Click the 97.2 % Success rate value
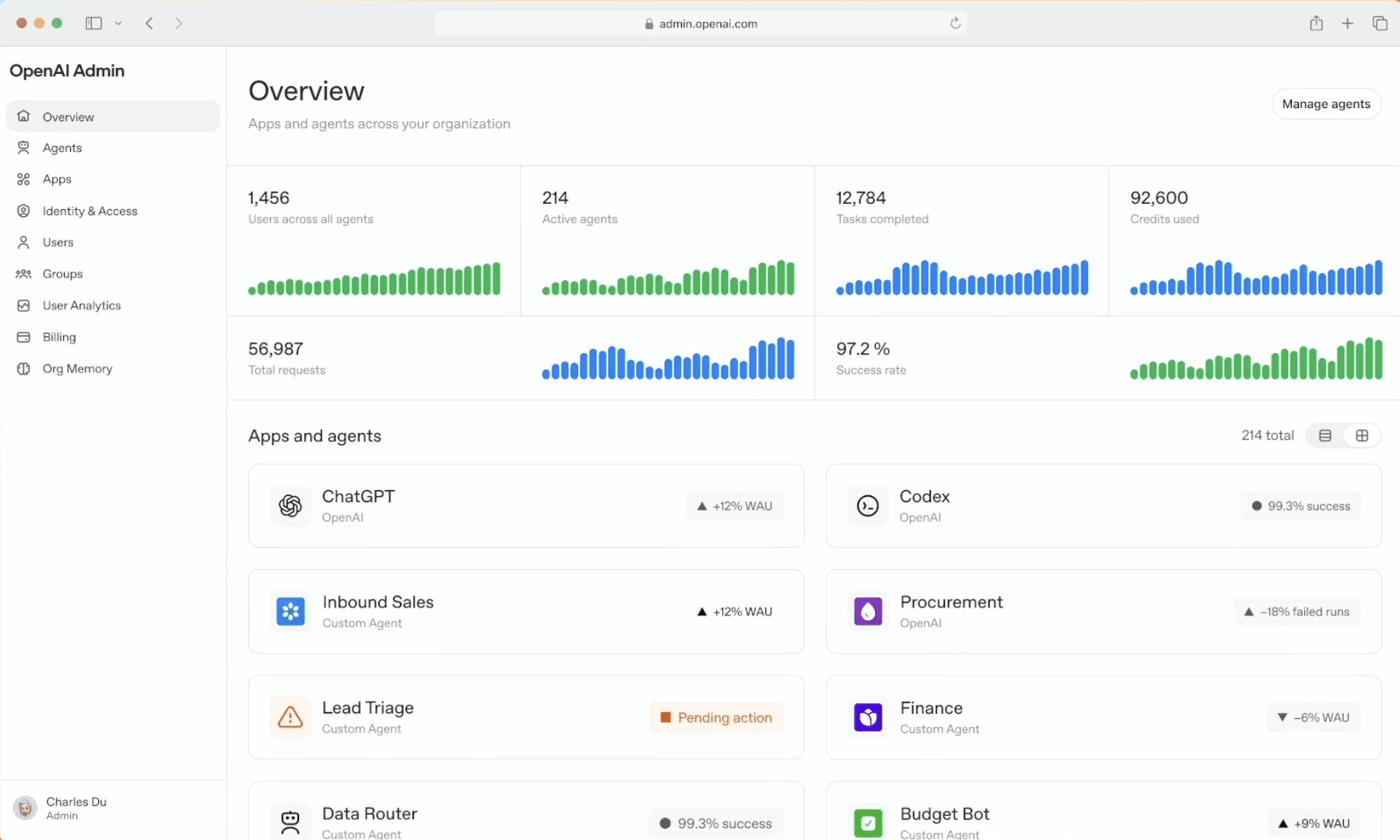 point(863,348)
